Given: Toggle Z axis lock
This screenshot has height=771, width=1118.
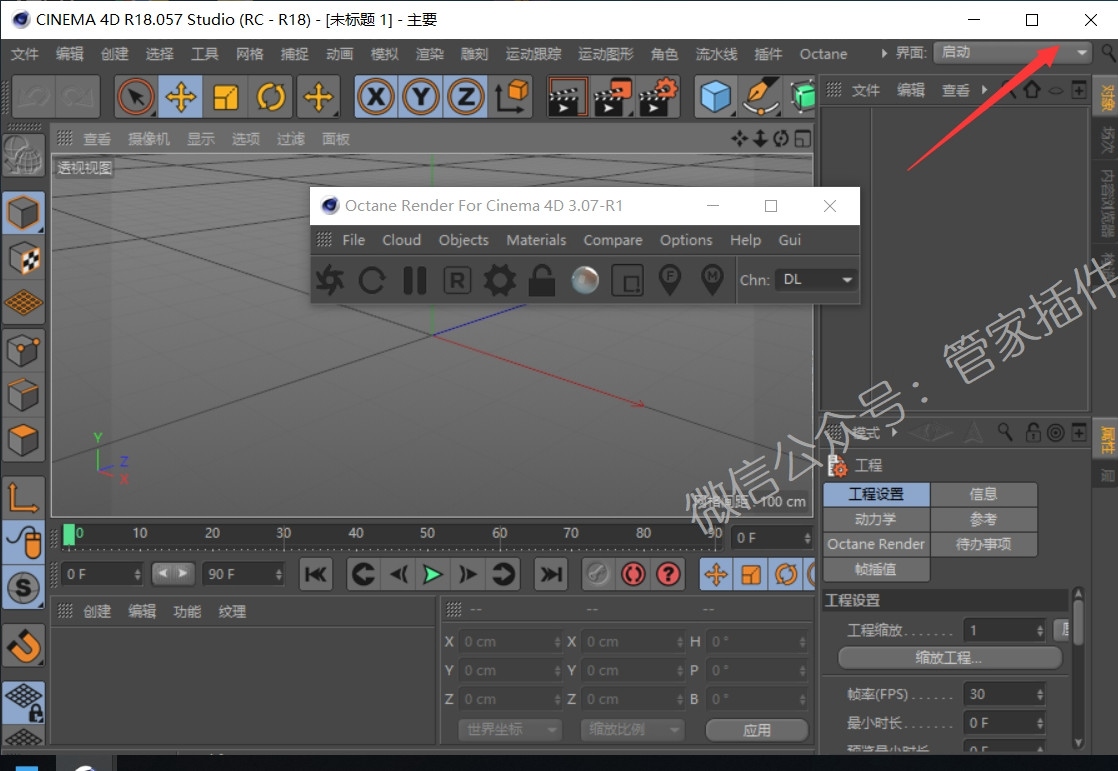Looking at the screenshot, I should (x=466, y=96).
